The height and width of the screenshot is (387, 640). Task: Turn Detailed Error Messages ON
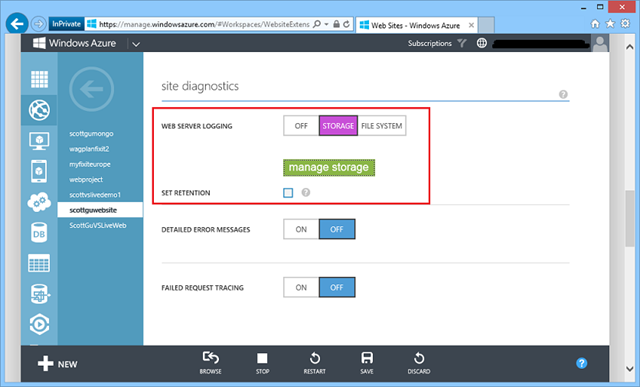click(x=301, y=229)
